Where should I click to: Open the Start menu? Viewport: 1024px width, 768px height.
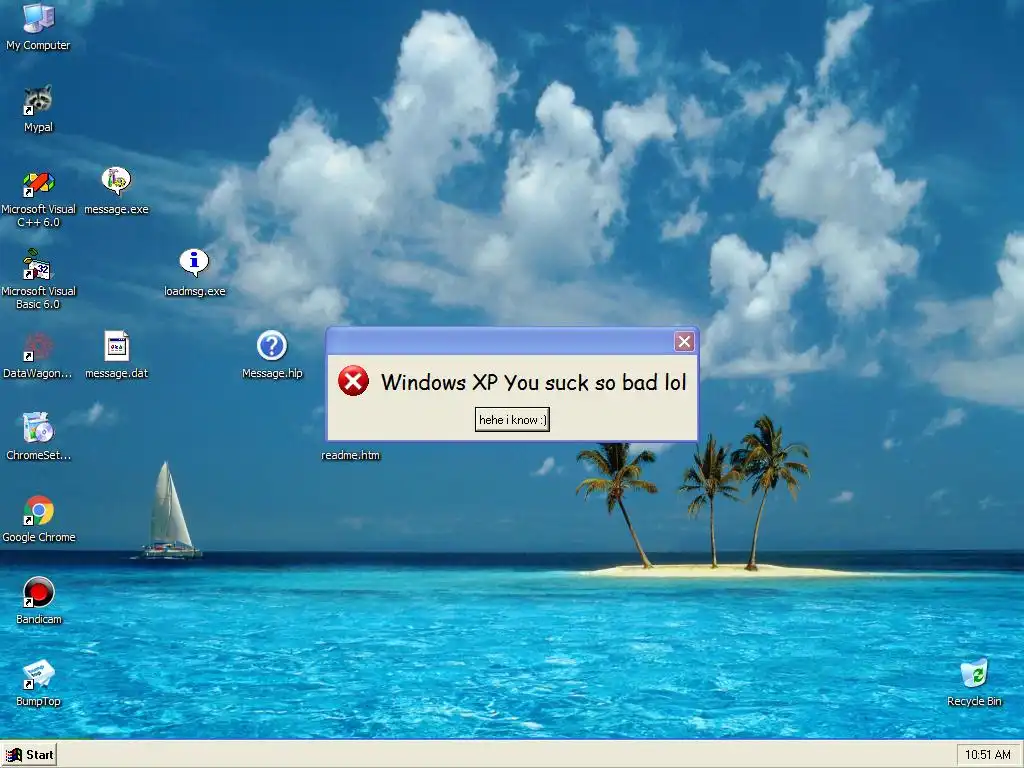[29, 755]
